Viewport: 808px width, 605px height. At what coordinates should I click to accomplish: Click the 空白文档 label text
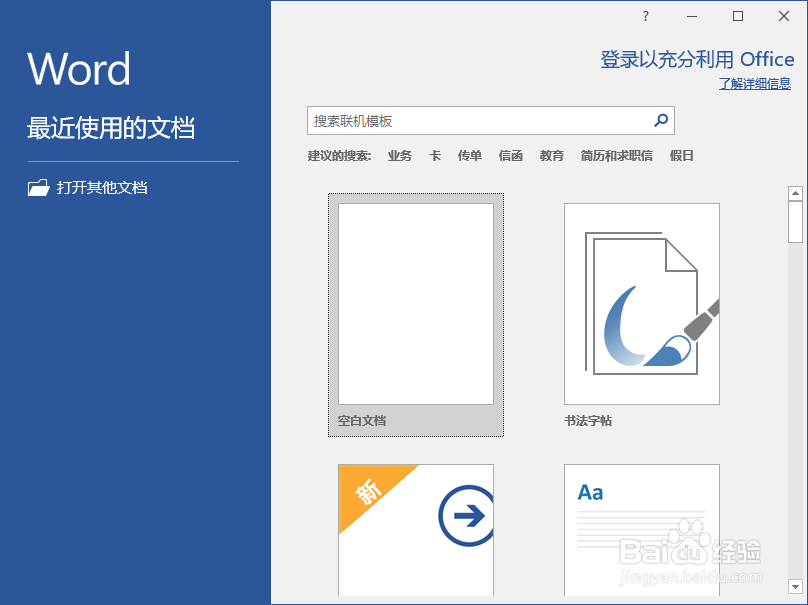(362, 421)
